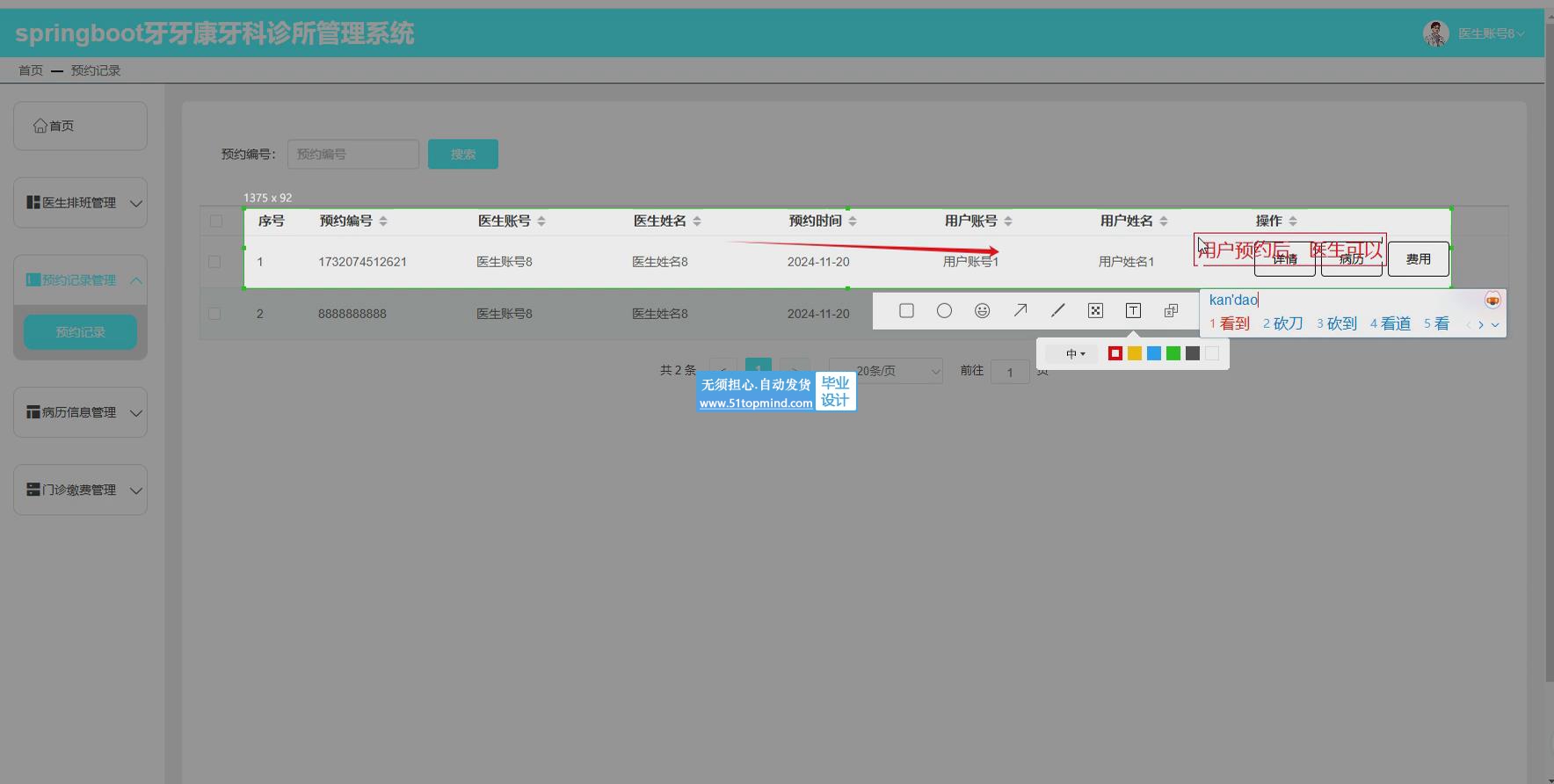1554x784 pixels.
Task: Tick the checkbox for row 1
Action: [x=214, y=262]
